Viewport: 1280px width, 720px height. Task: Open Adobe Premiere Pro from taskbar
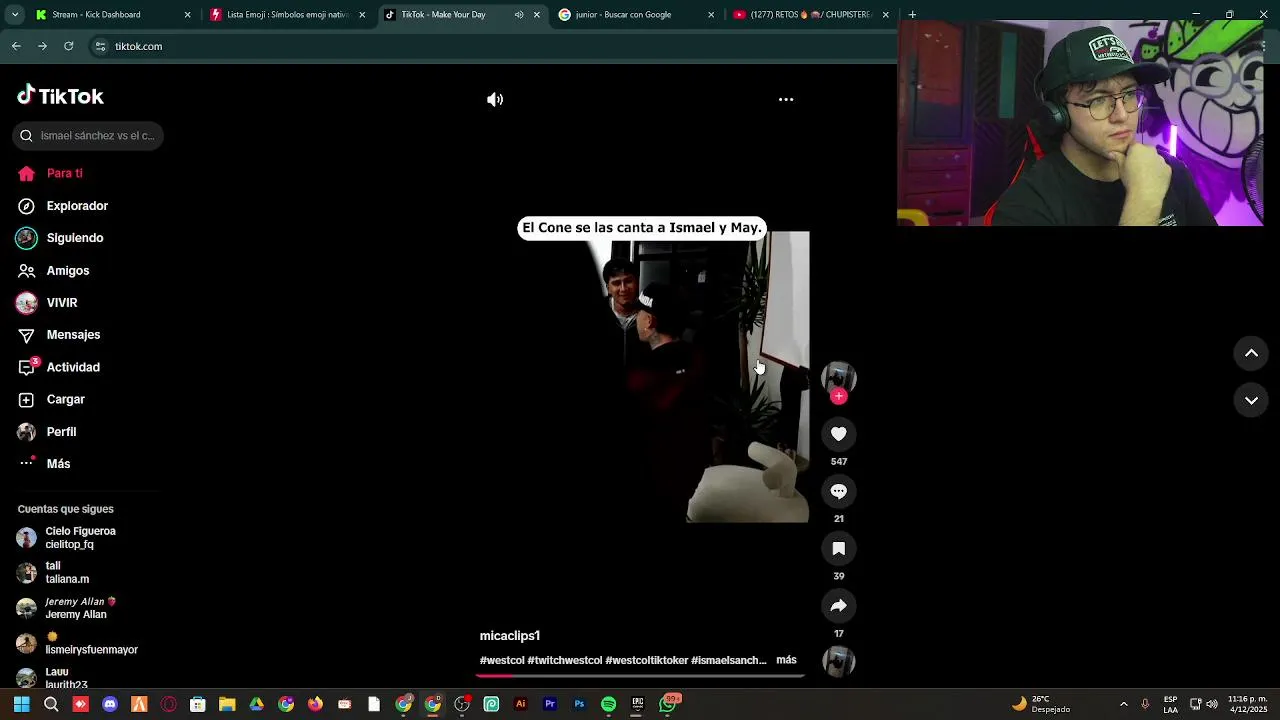[x=549, y=704]
